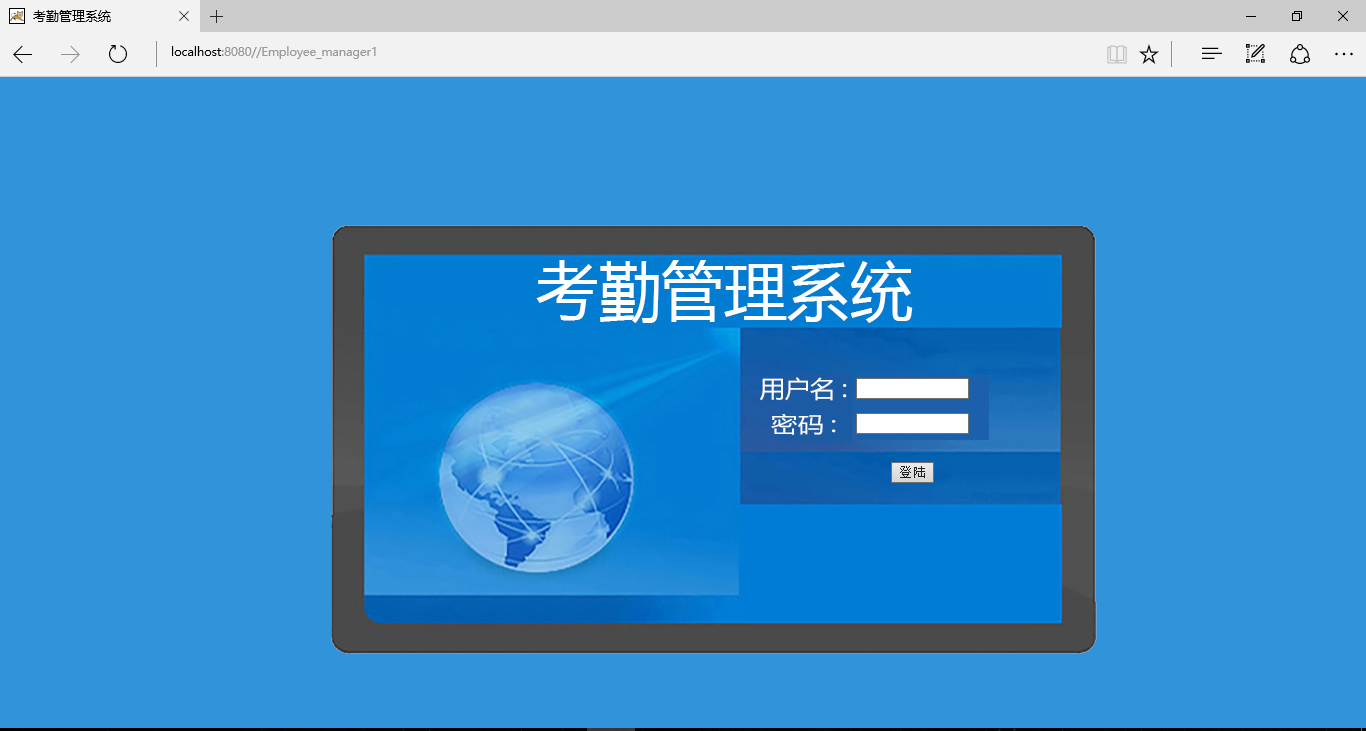Click the forward navigation arrow

click(70, 54)
